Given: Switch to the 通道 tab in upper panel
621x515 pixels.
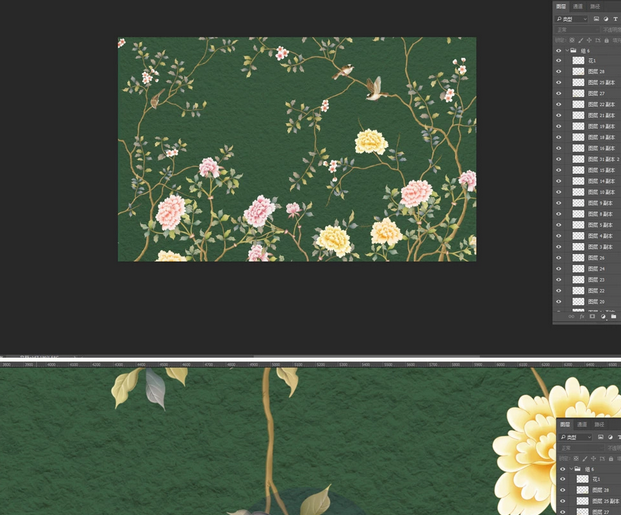Looking at the screenshot, I should point(578,6).
